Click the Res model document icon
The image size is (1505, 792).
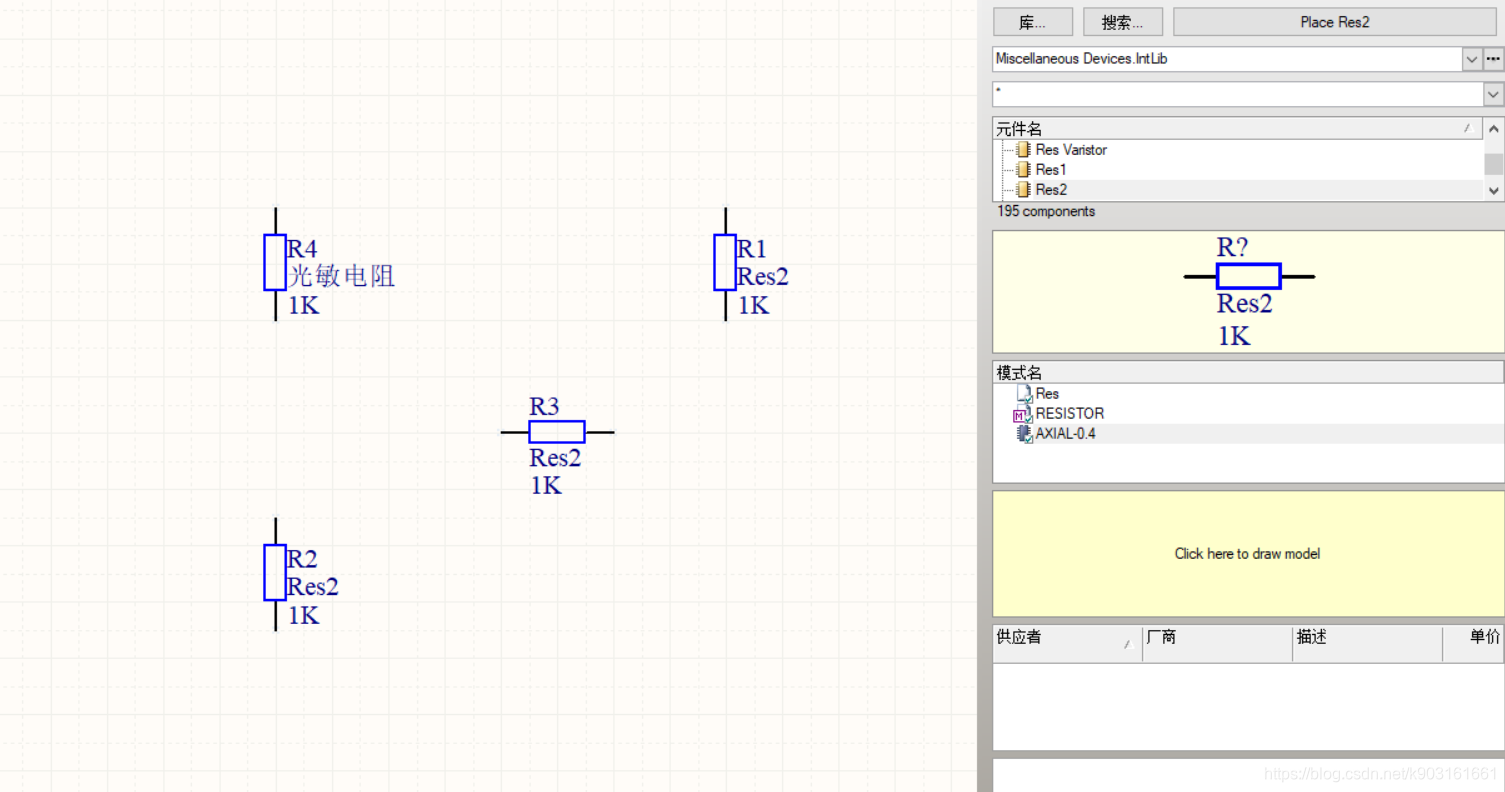click(1023, 394)
